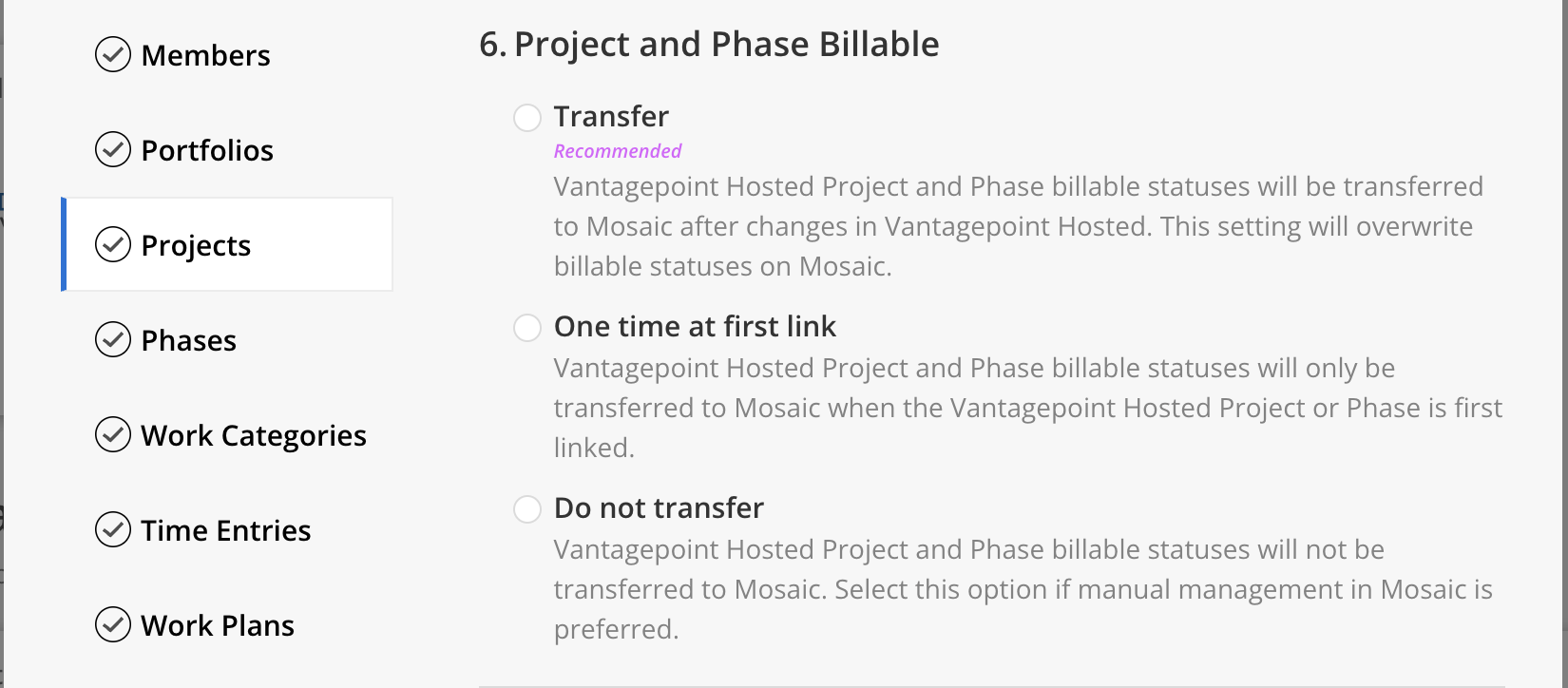Screen dimensions: 1568x688
Task: Click the Portfolios checkmark icon
Action: [113, 149]
